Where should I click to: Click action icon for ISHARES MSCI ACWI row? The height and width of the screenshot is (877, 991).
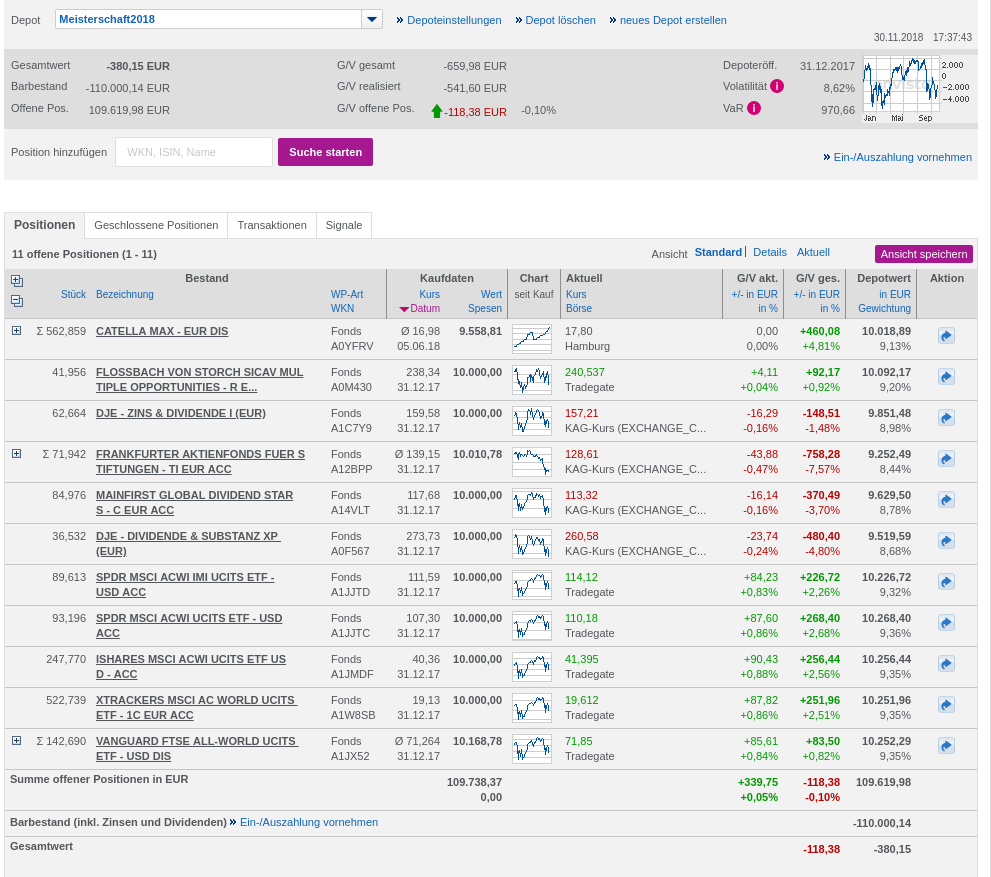[946, 664]
